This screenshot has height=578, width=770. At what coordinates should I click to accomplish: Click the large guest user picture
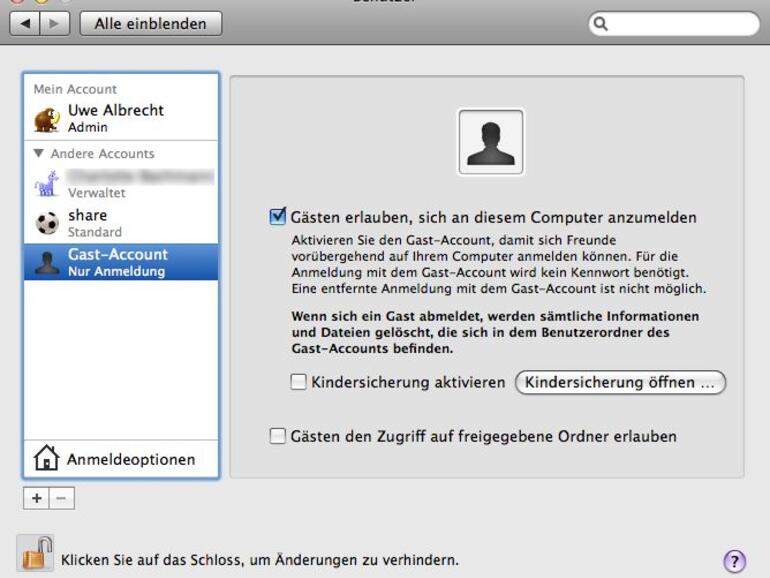pyautogui.click(x=491, y=142)
